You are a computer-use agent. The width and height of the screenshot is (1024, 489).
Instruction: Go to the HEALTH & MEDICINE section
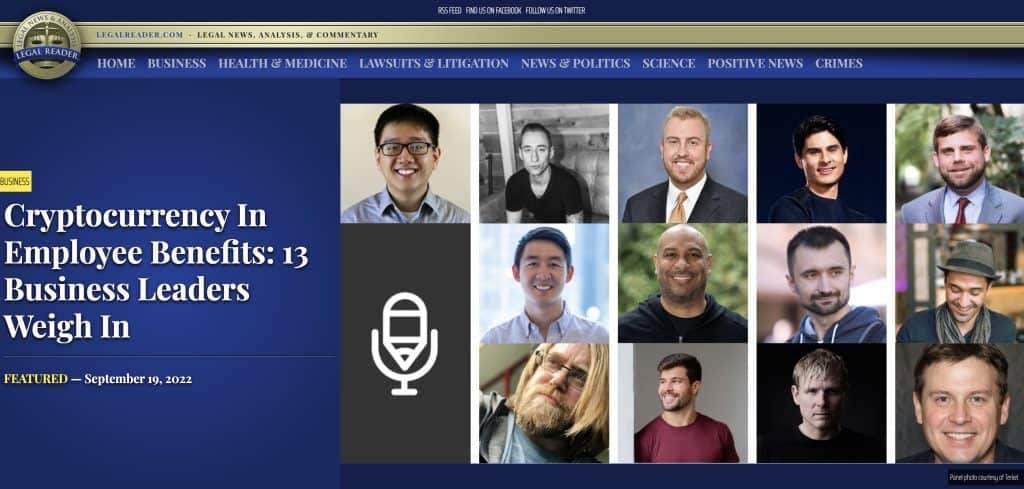click(x=282, y=63)
